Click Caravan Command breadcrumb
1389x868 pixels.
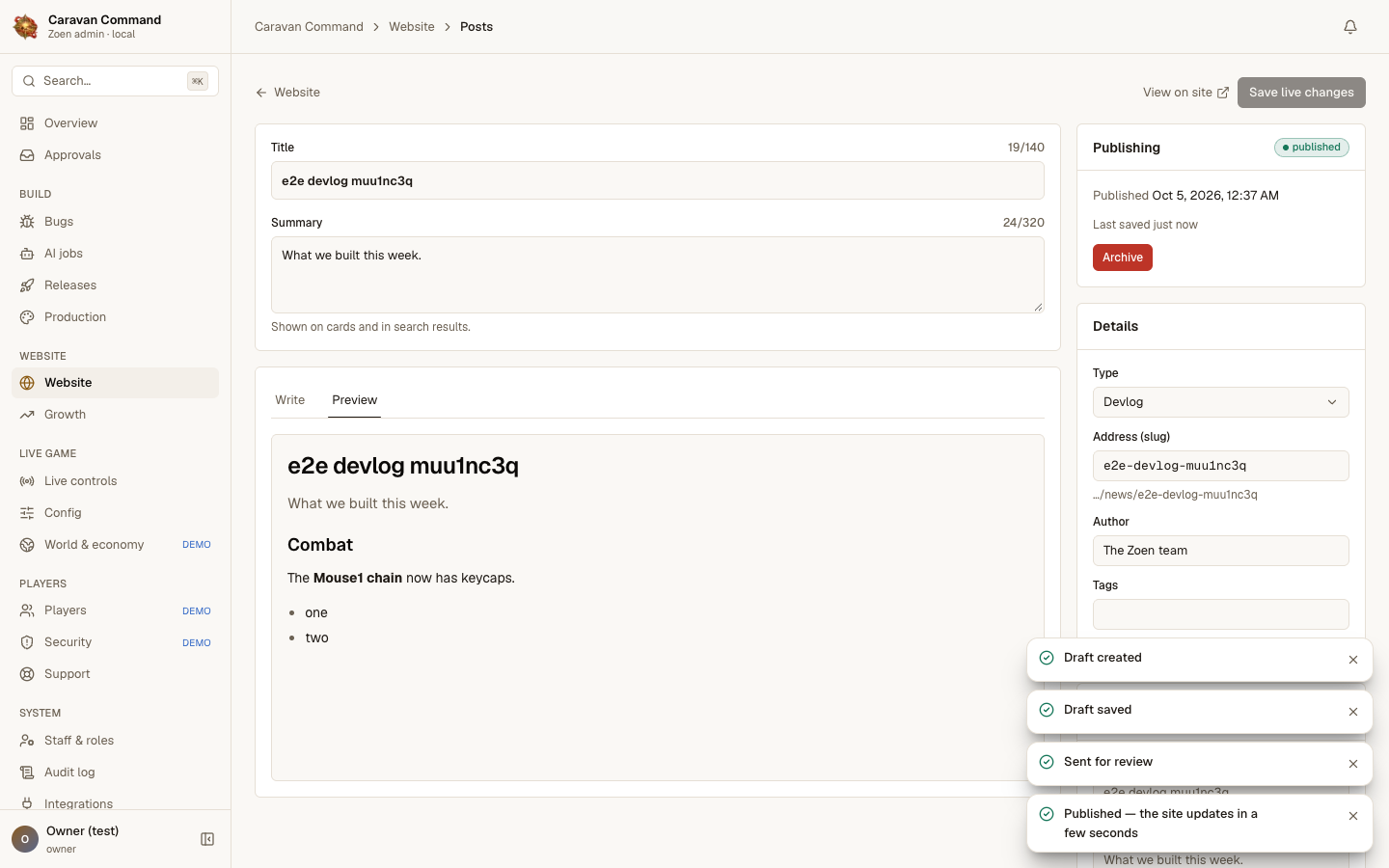(x=309, y=27)
